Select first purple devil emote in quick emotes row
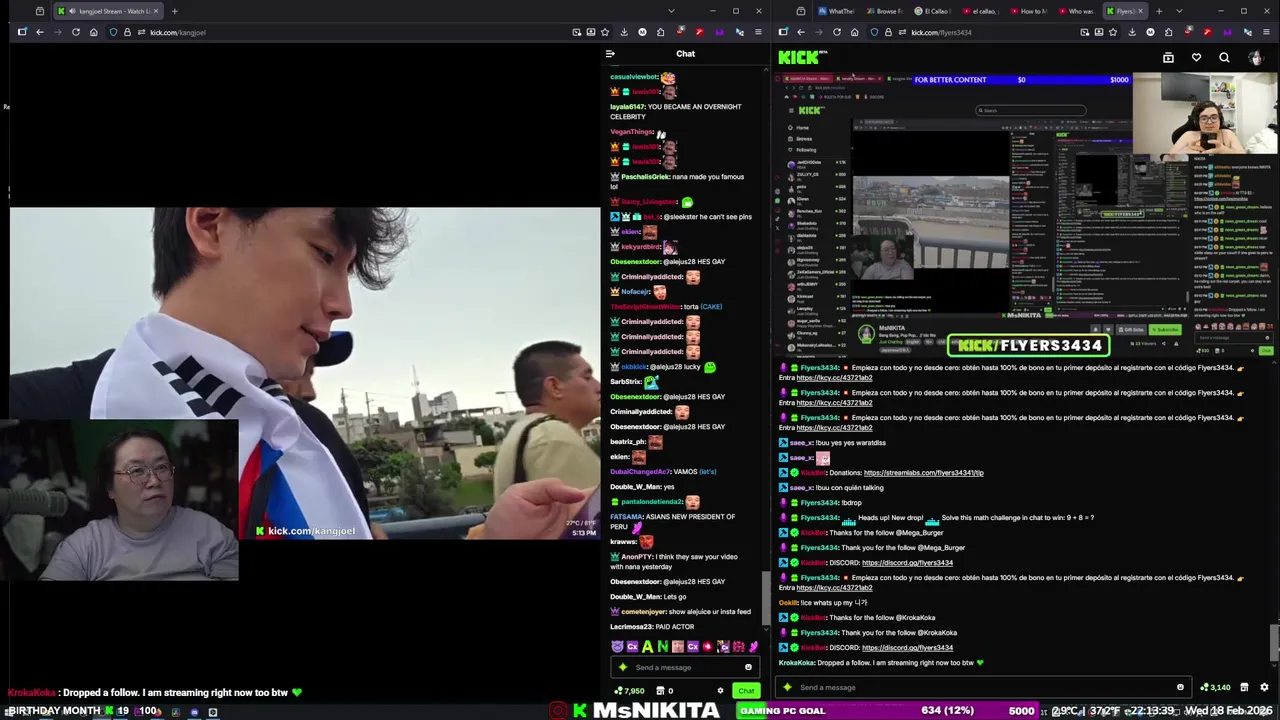 (x=617, y=647)
